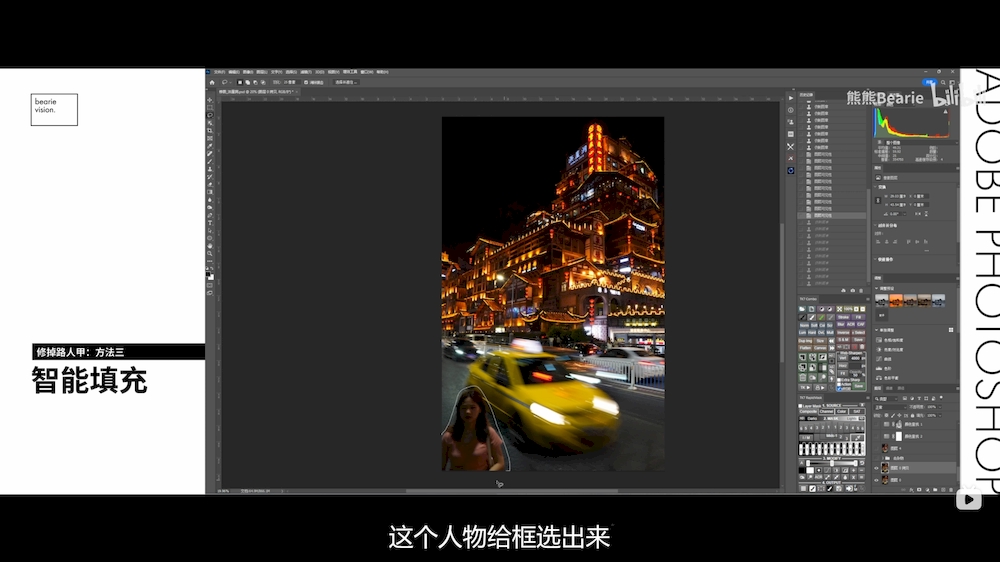Click the middle handle of the RapidMask Modify slider
The width and height of the screenshot is (1000, 562).
(832, 463)
